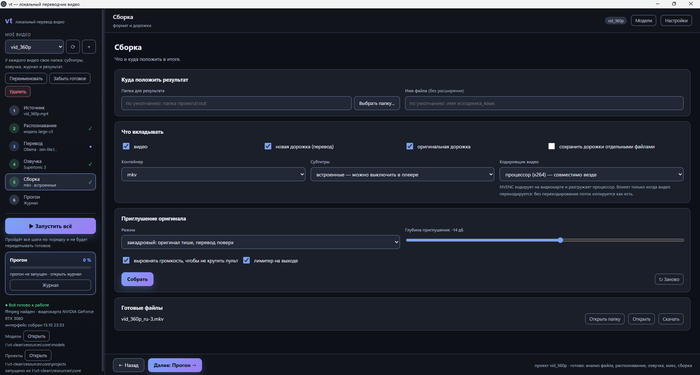Click the Назад button
This screenshot has height=375, width=700.
(x=129, y=365)
